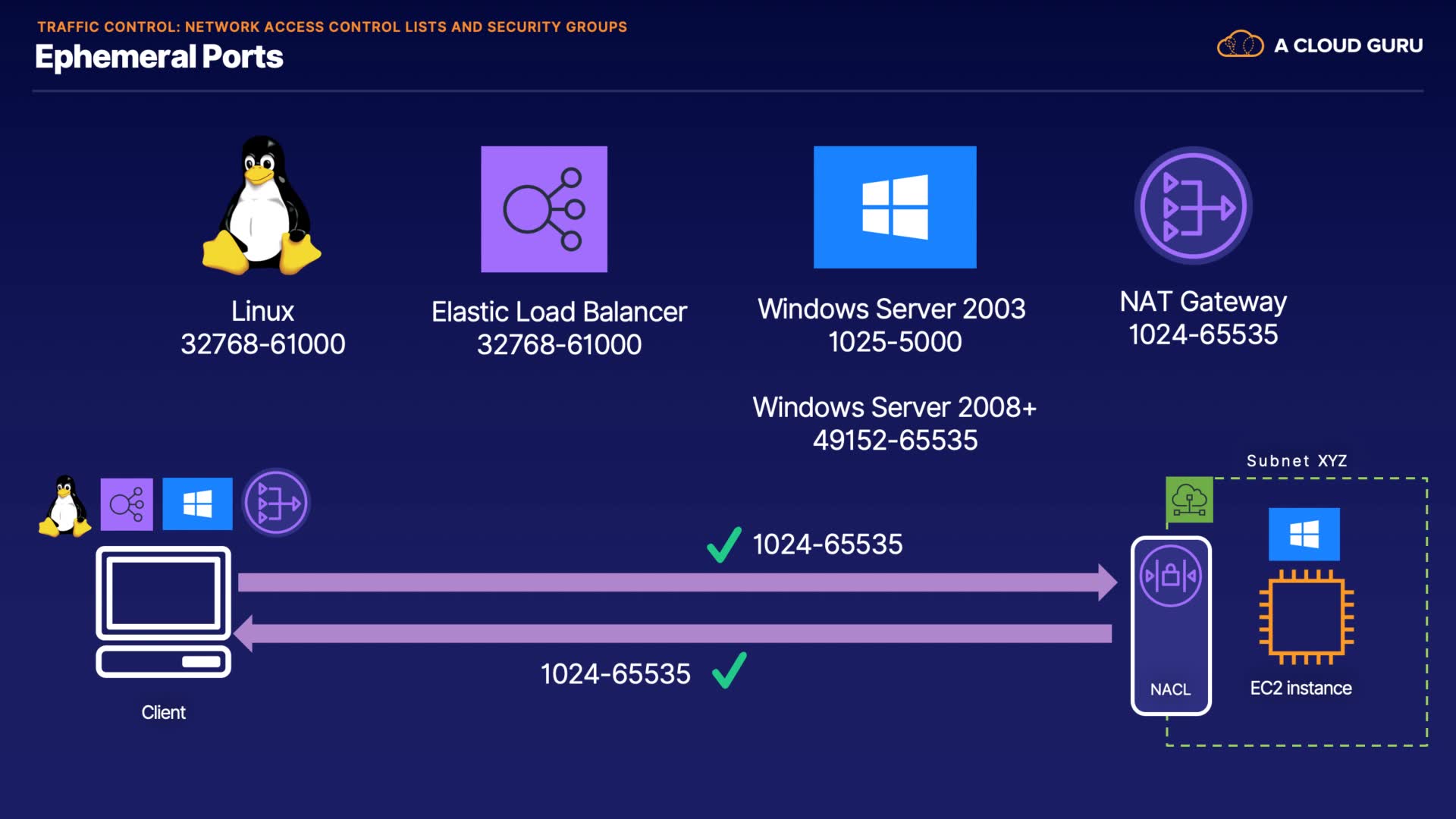Image resolution: width=1456 pixels, height=819 pixels.
Task: Click the large Windows logo tile
Action: point(895,207)
